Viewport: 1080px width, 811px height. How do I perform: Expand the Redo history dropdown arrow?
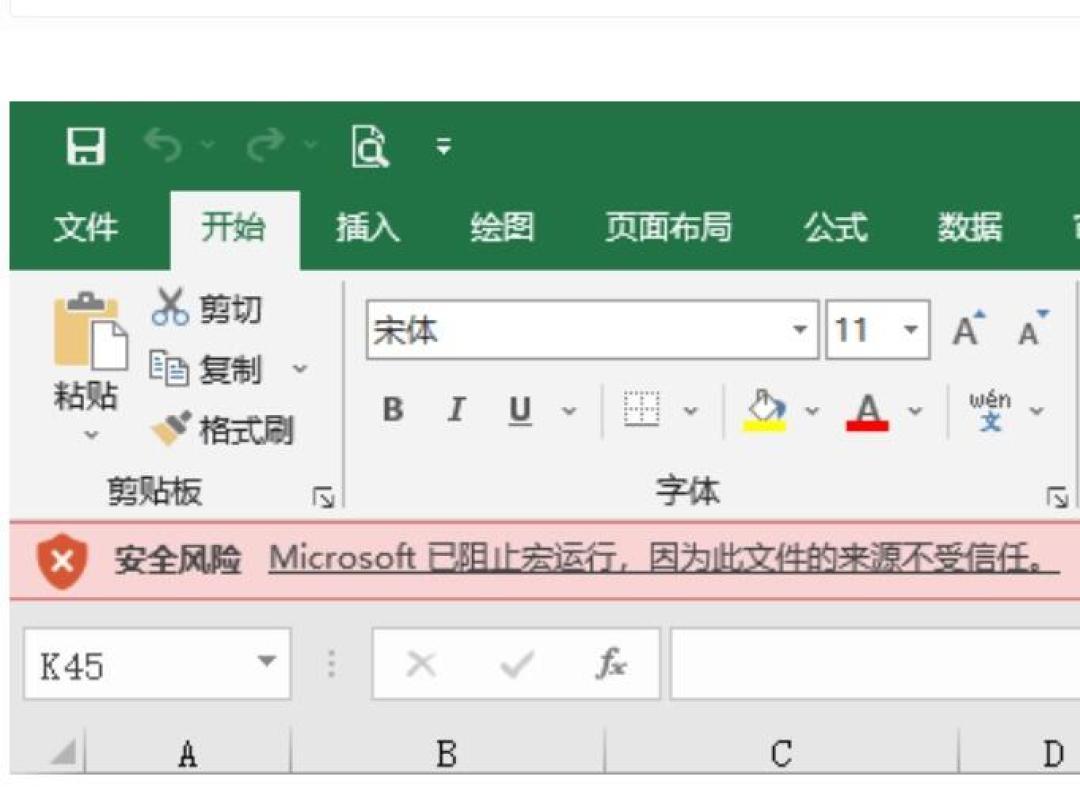tap(311, 145)
